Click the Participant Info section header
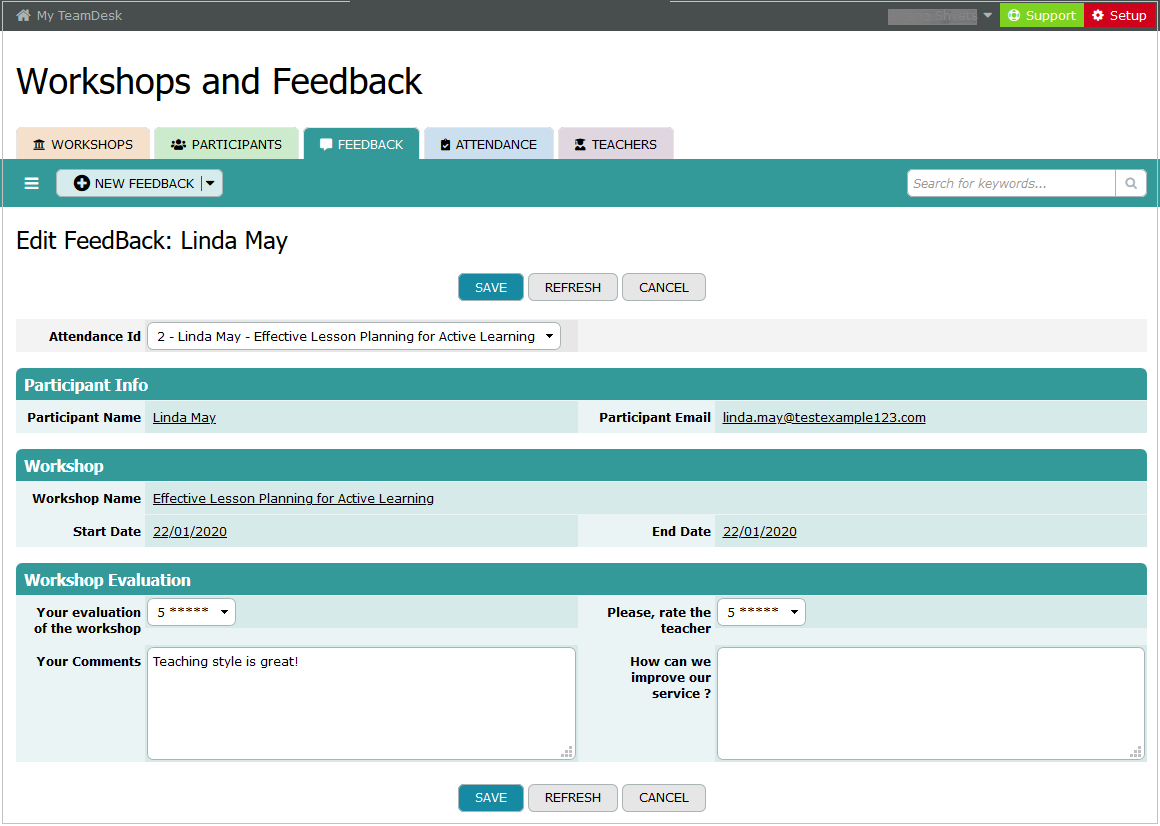Image resolution: width=1160 pixels, height=826 pixels. (581, 385)
